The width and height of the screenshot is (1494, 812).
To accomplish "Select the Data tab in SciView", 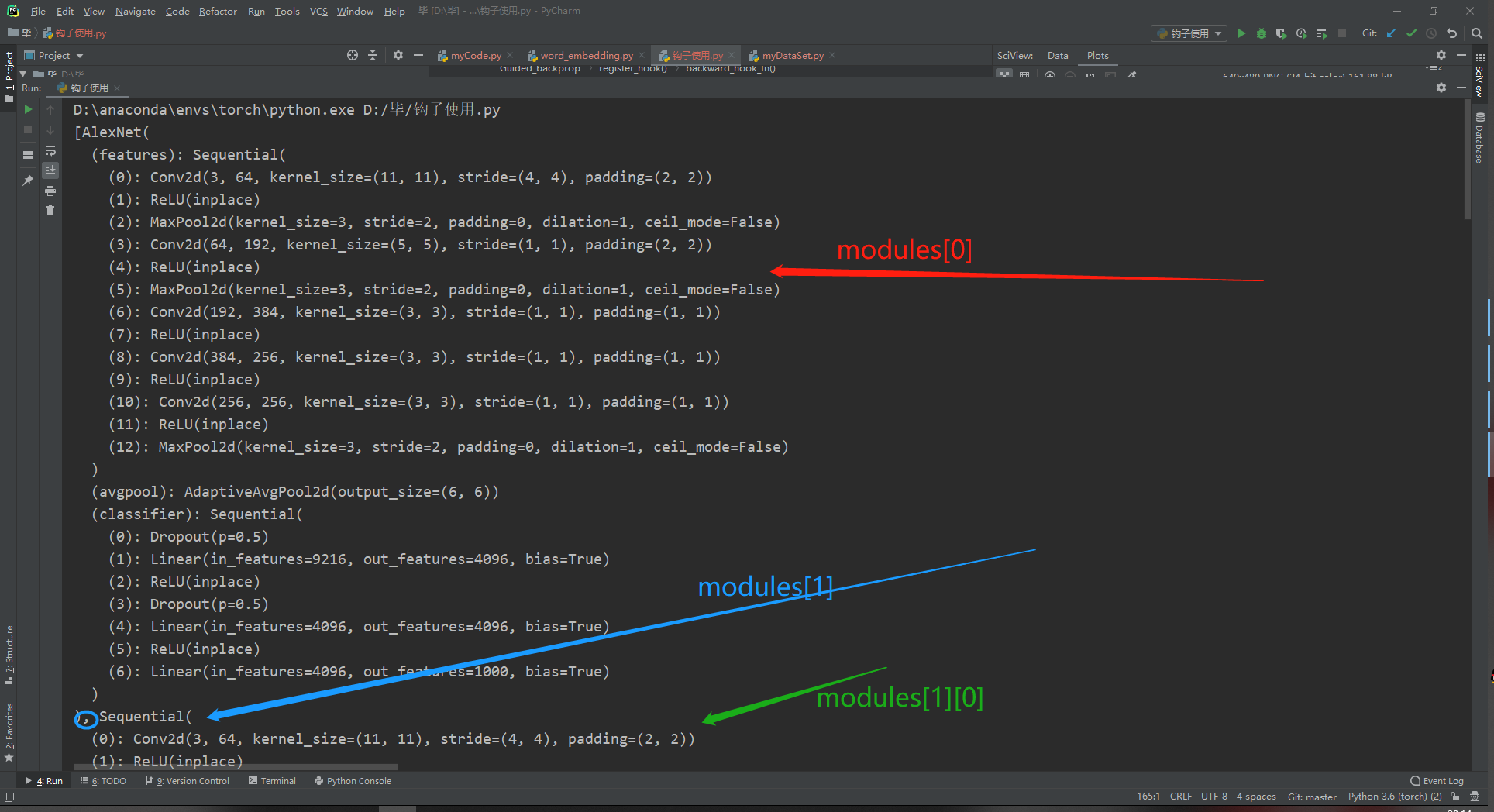I will [x=1058, y=55].
